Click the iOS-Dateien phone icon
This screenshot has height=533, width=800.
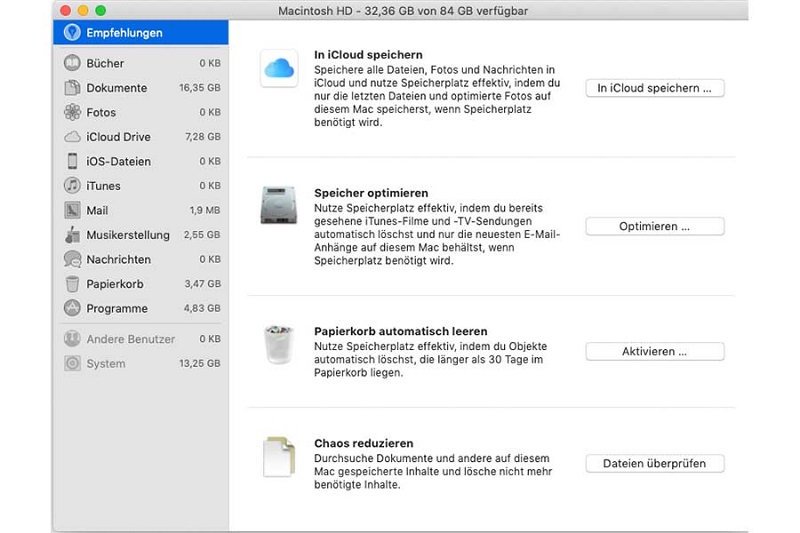[x=72, y=161]
